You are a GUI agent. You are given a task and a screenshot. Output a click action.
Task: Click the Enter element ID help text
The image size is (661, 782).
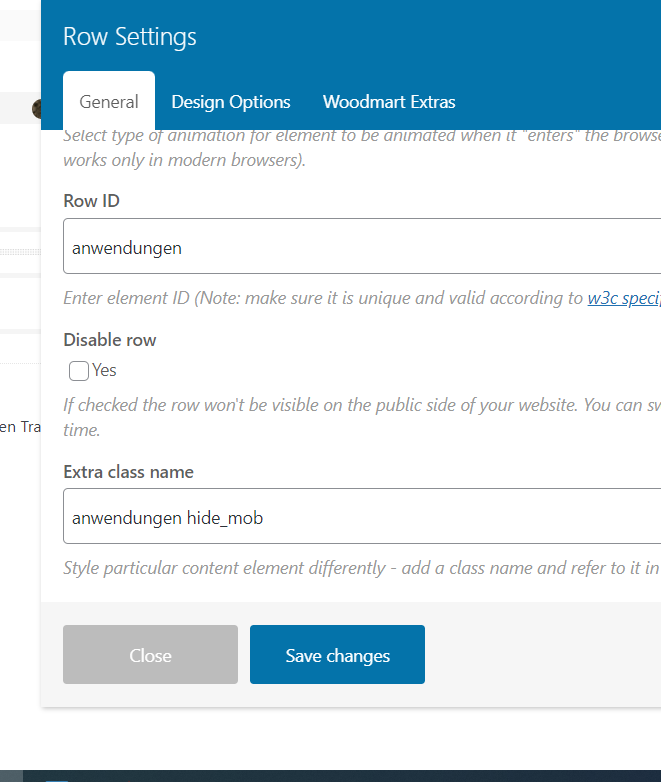click(322, 298)
